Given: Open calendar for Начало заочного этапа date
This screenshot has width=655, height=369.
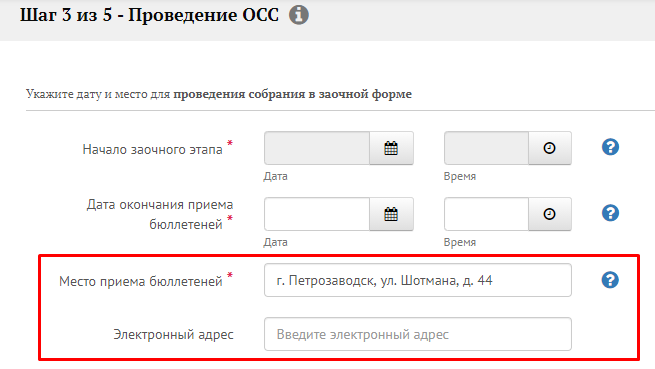Looking at the screenshot, I should [x=391, y=148].
